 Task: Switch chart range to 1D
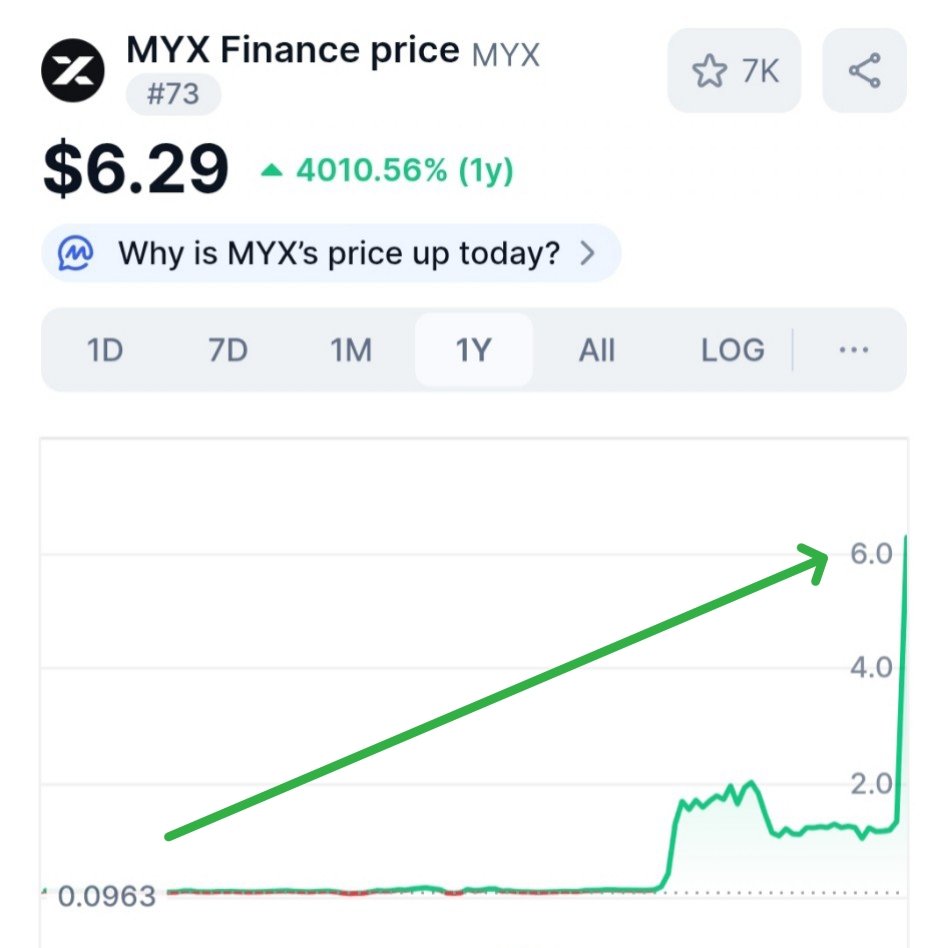click(104, 350)
